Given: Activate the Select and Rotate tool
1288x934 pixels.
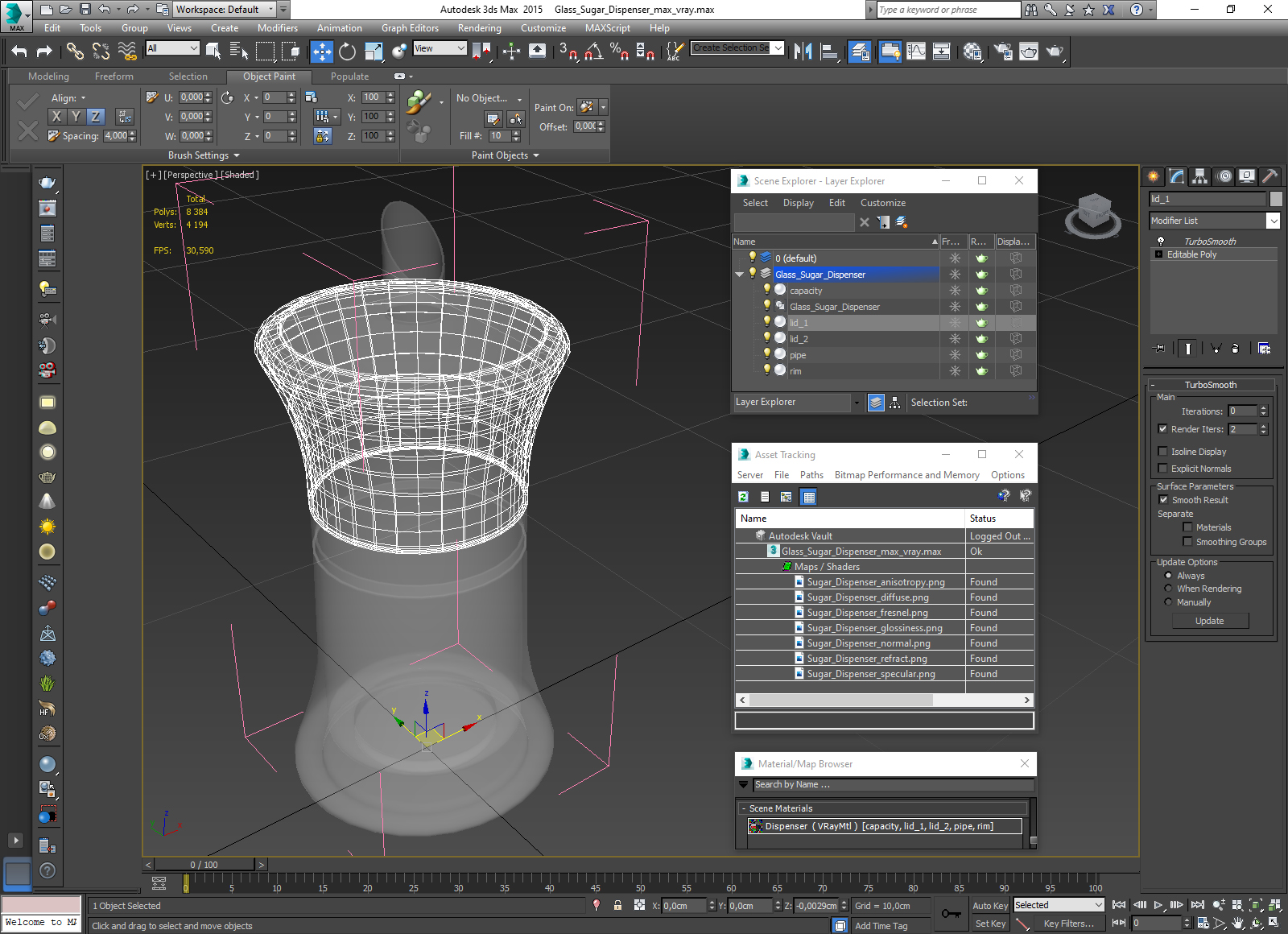Looking at the screenshot, I should [x=347, y=52].
